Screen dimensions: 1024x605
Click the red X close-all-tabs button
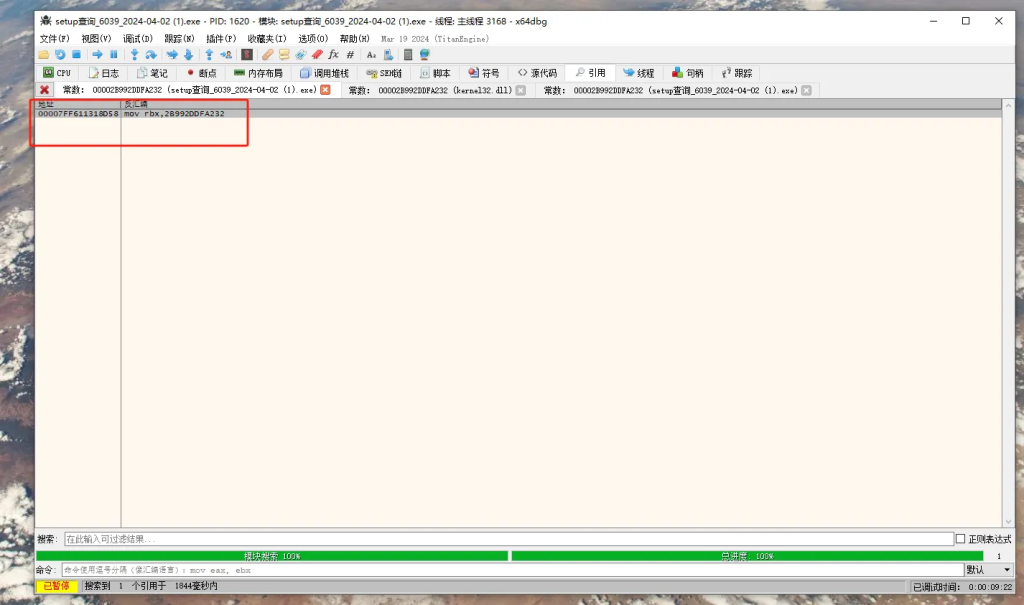click(x=44, y=90)
